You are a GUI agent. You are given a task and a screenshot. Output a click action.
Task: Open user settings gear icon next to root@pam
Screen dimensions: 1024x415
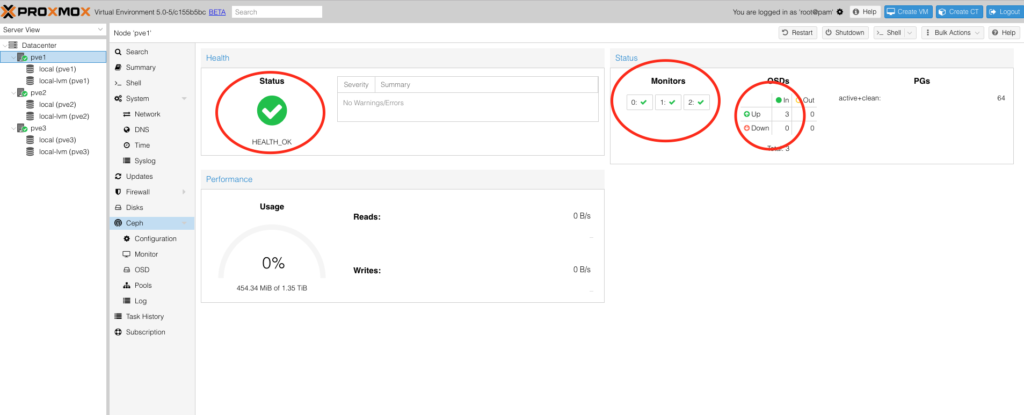click(839, 12)
